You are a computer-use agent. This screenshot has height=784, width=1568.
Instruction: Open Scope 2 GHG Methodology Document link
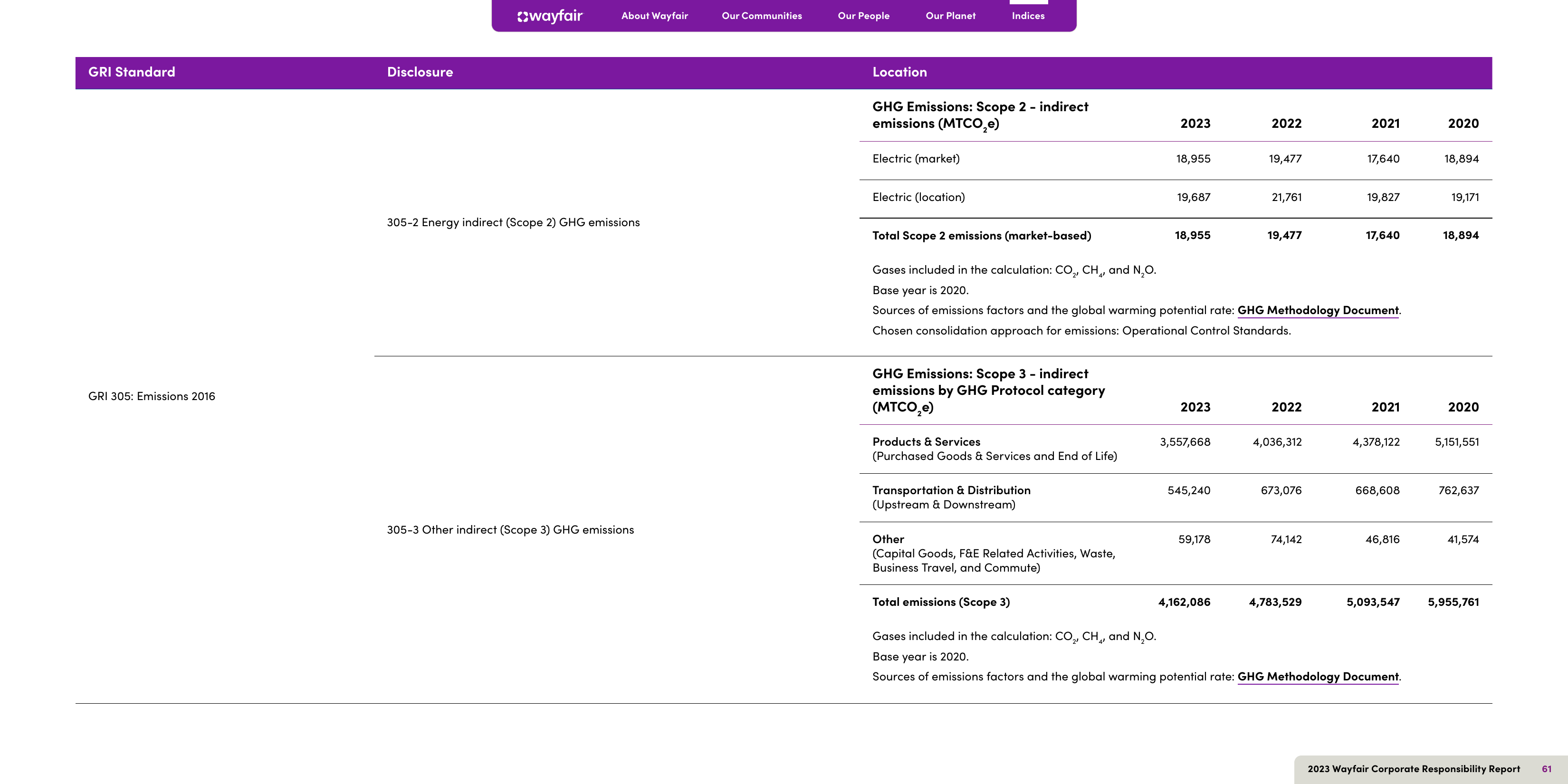click(1318, 310)
